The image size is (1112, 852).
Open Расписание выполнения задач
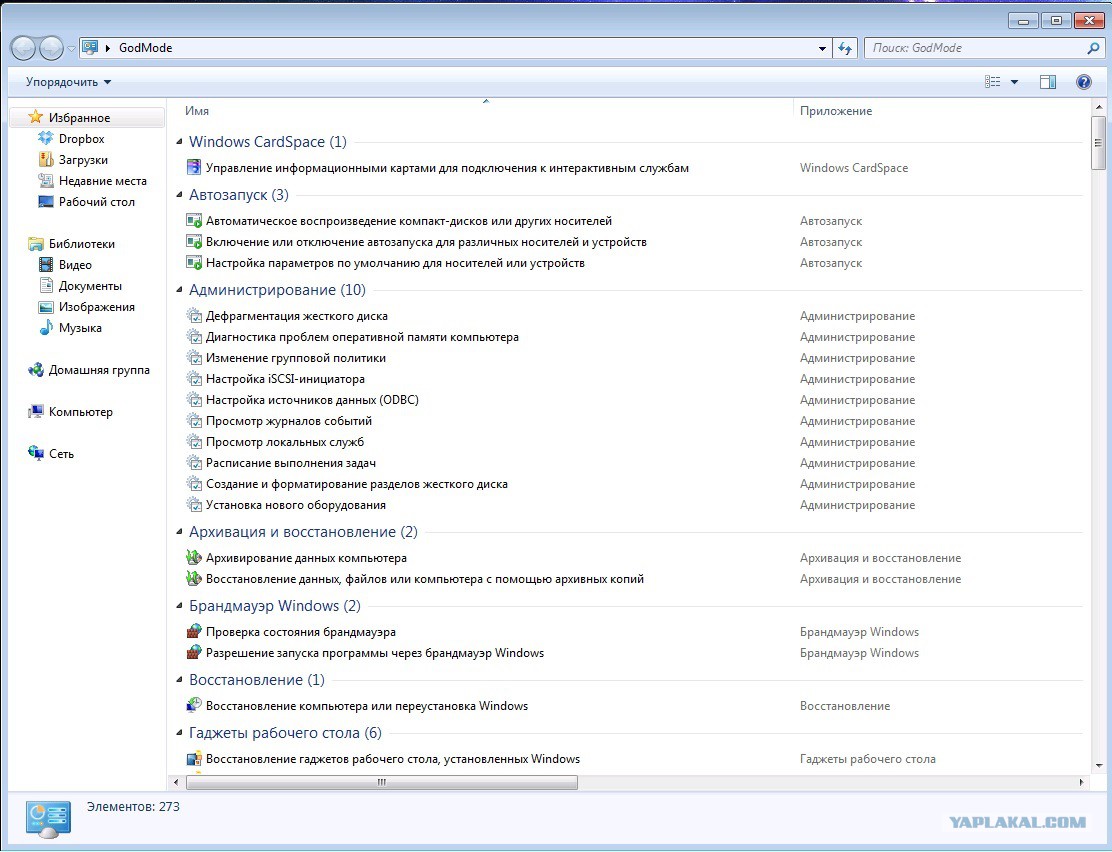click(x=291, y=463)
